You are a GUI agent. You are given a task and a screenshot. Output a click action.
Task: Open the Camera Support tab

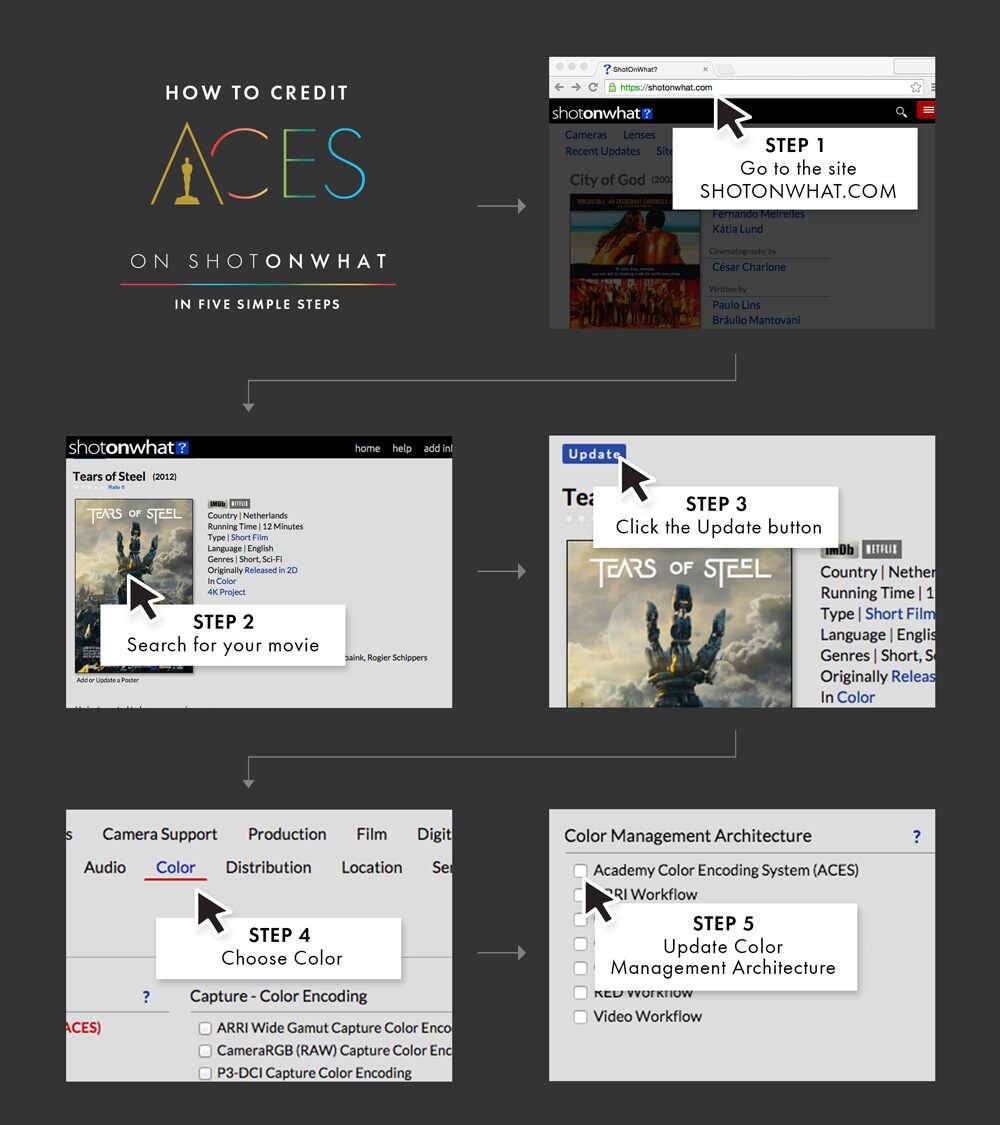tap(160, 834)
